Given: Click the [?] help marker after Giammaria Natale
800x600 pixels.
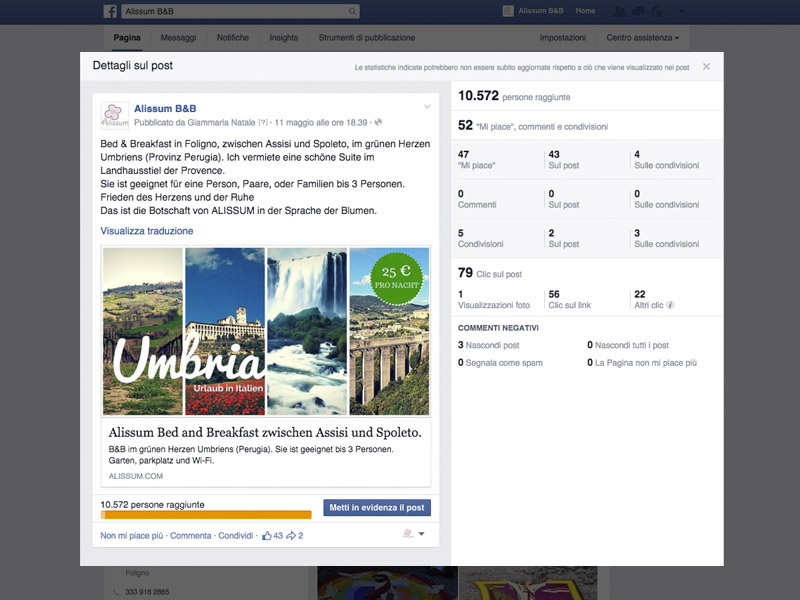Looking at the screenshot, I should tap(263, 122).
